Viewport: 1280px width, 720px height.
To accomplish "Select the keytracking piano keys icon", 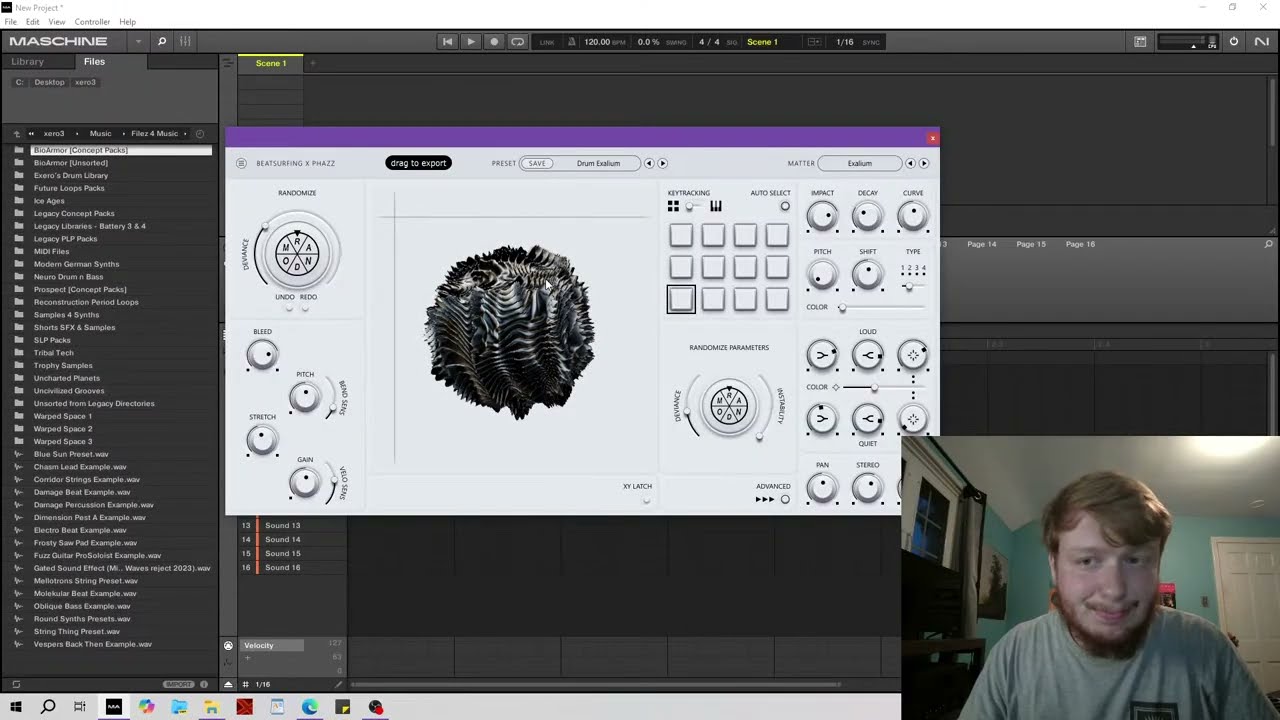I will pos(716,206).
